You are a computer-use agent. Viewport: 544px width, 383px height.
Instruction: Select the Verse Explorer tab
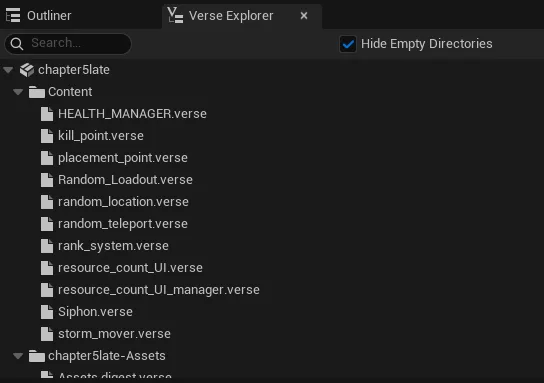click(x=231, y=16)
